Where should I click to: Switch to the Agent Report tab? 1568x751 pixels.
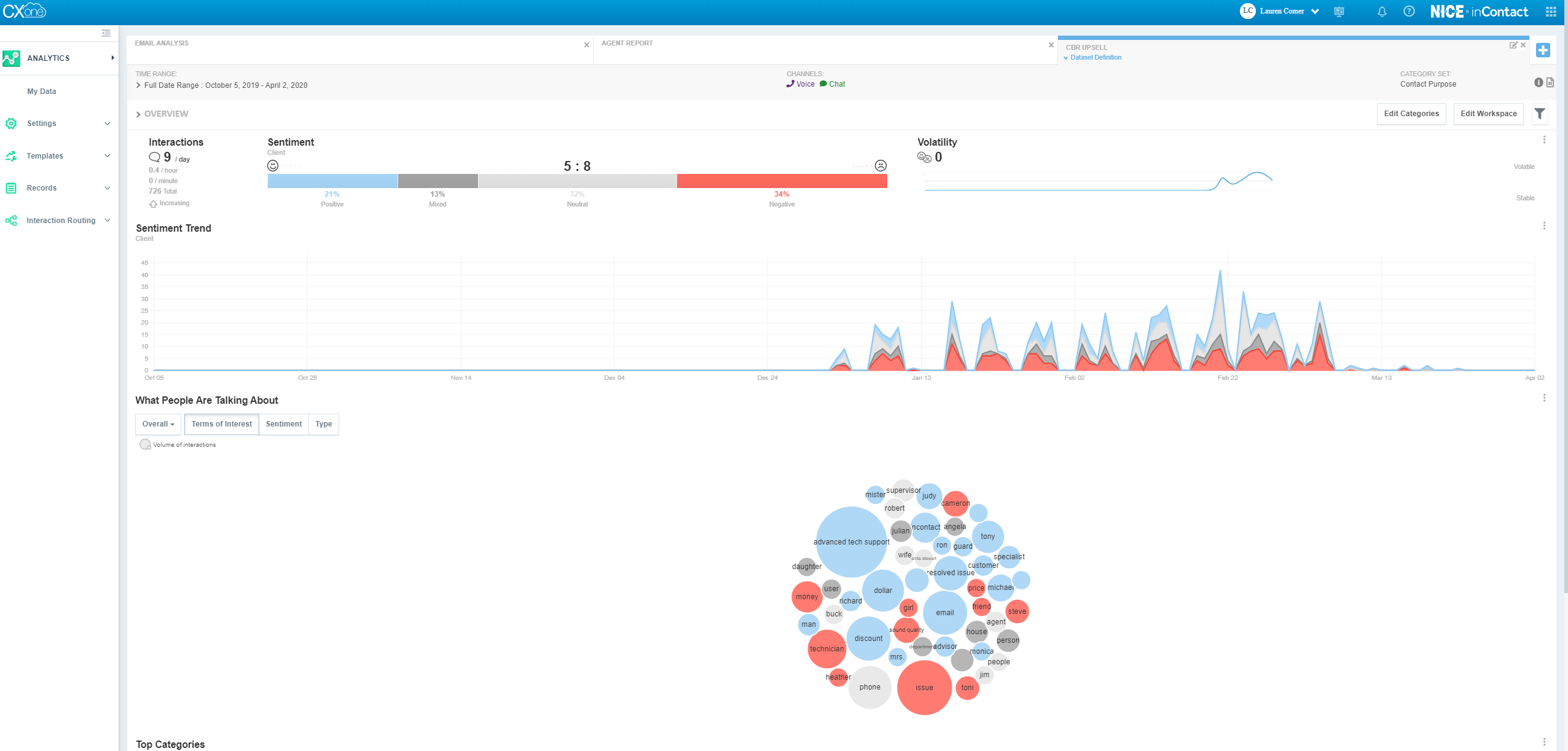pyautogui.click(x=627, y=43)
